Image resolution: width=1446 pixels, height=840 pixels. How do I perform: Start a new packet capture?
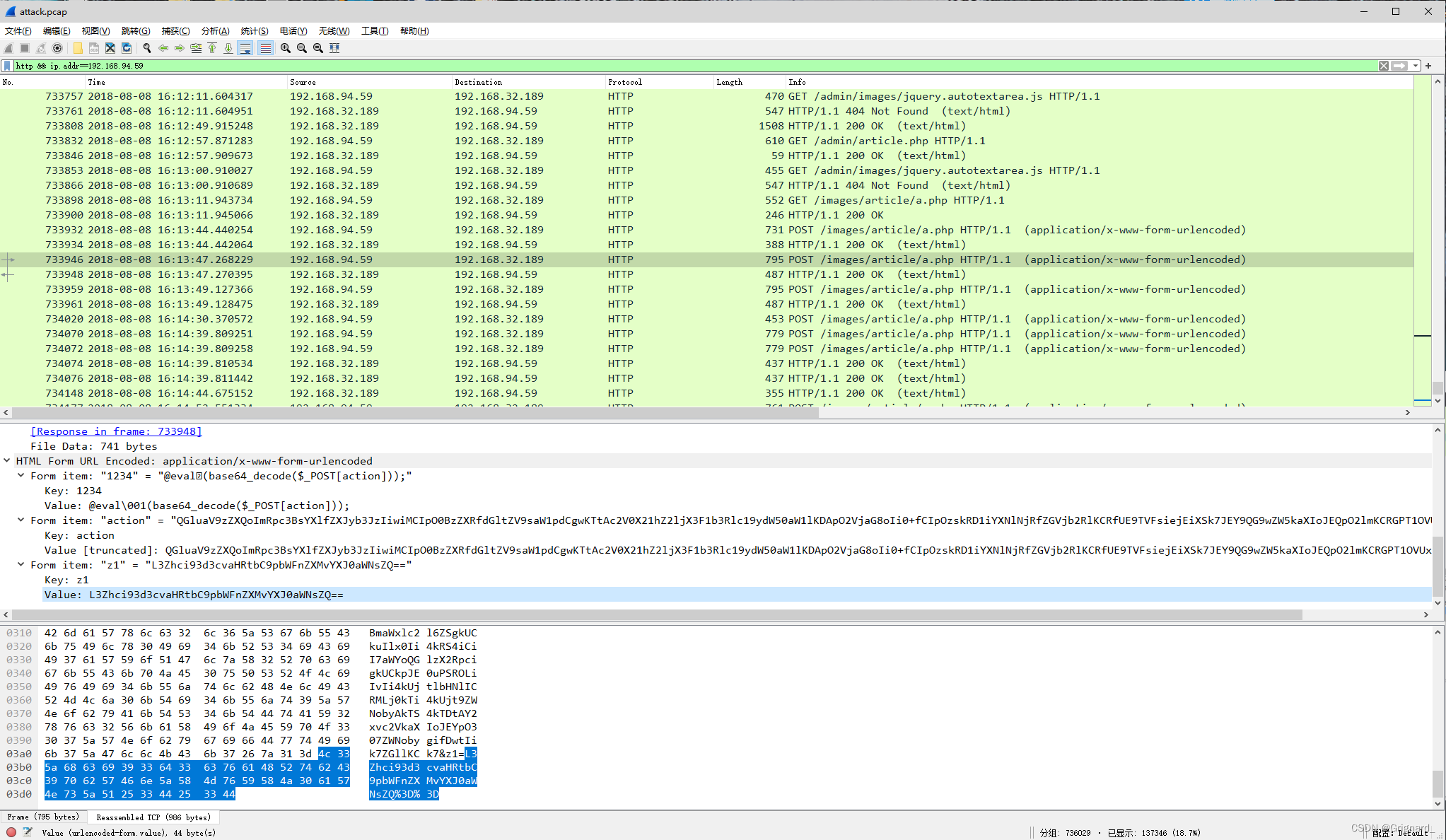click(x=8, y=48)
